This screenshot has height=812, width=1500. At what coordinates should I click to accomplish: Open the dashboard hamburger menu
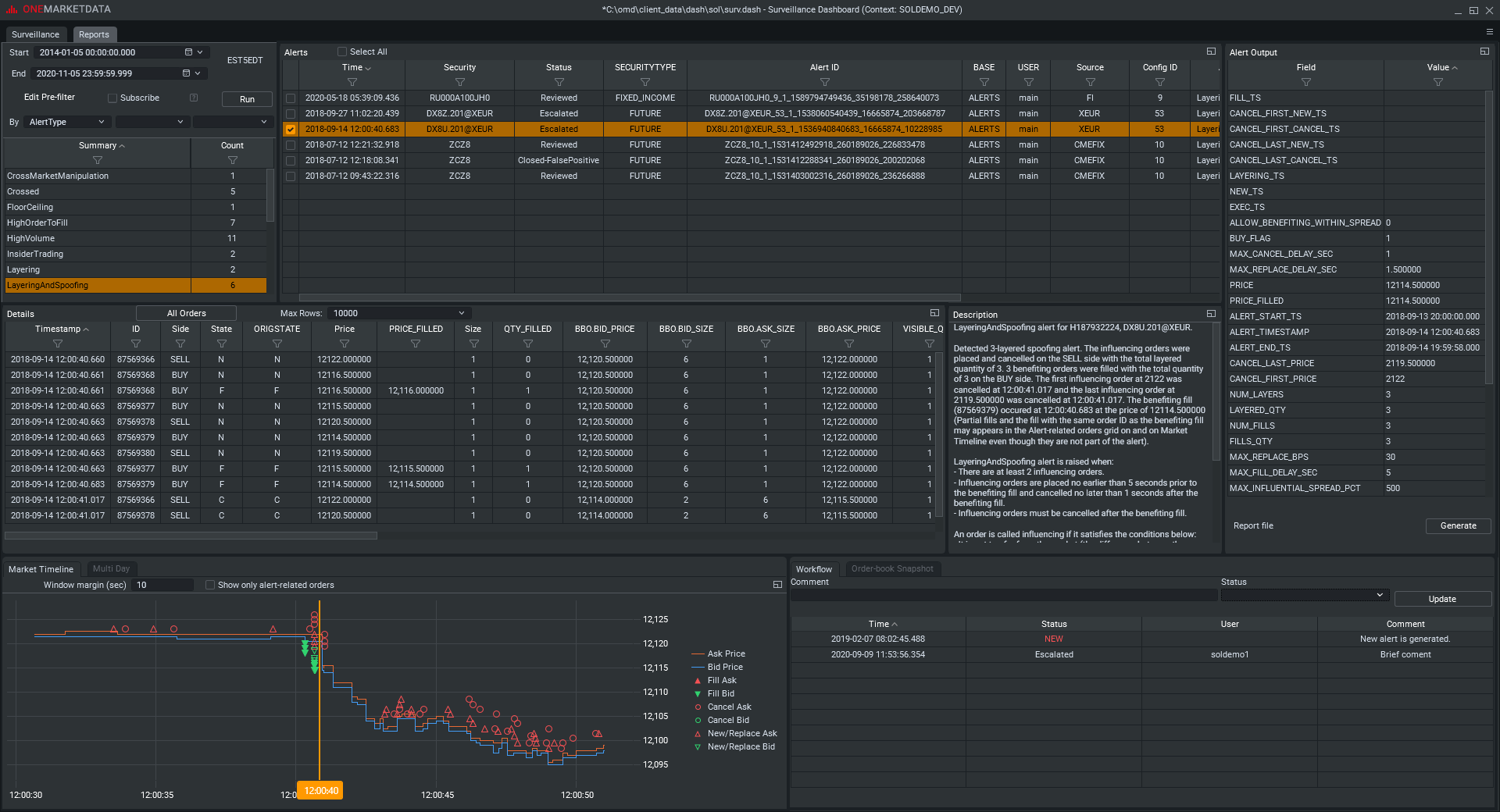[x=1491, y=31]
